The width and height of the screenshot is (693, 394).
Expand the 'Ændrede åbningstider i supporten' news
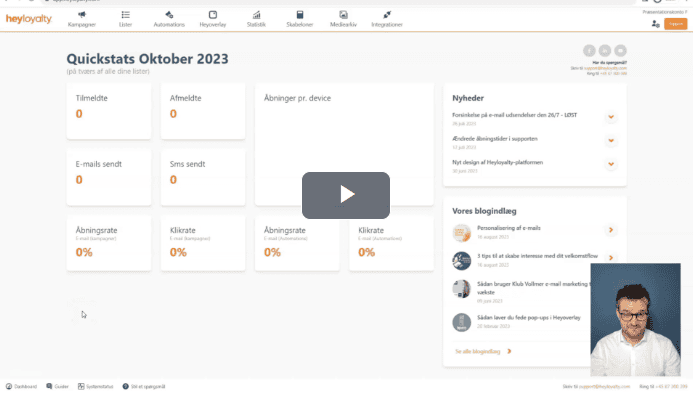(x=611, y=140)
